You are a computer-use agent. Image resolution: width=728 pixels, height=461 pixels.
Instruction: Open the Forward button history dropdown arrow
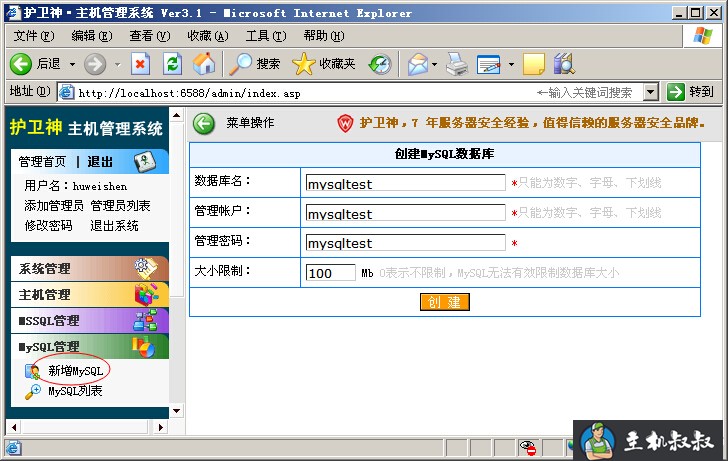(118, 64)
